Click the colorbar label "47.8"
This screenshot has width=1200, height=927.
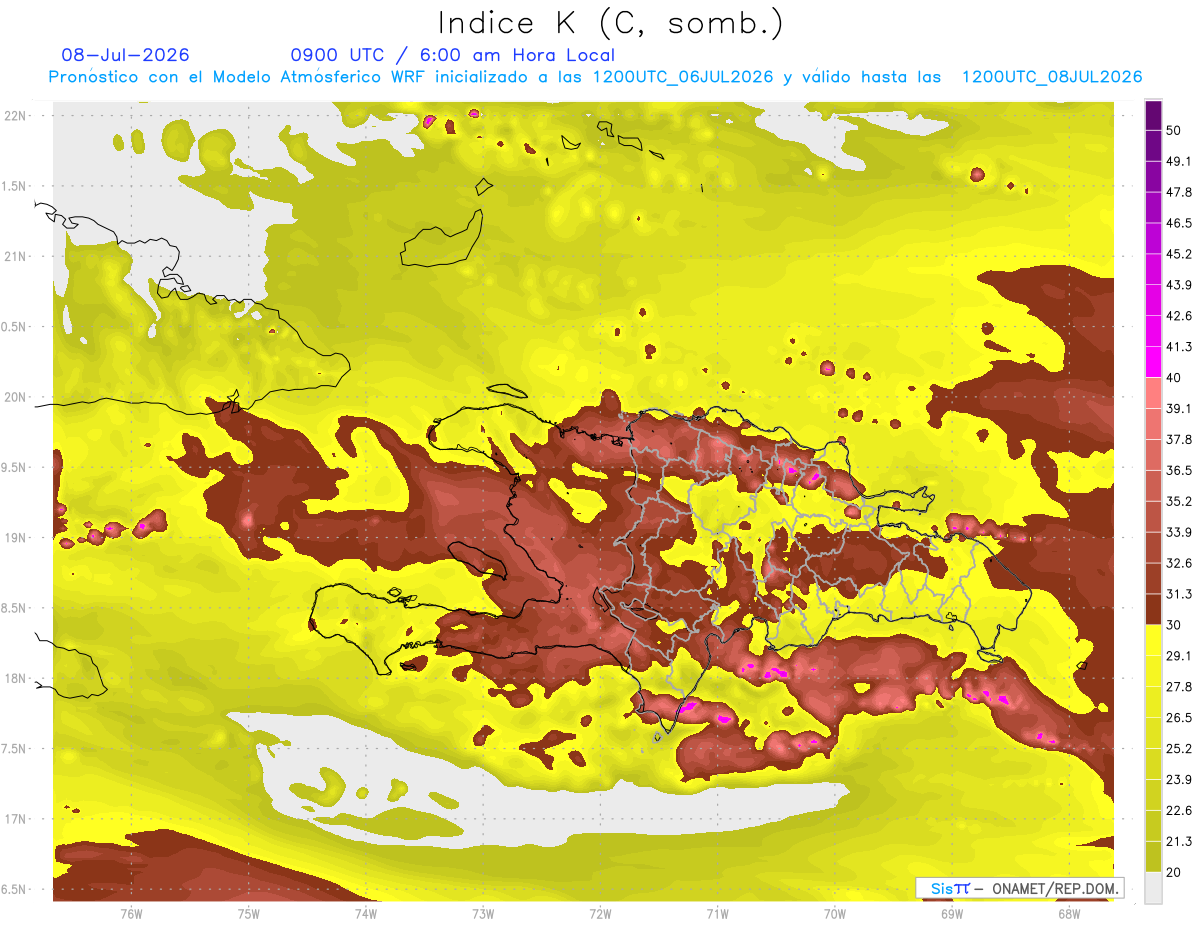[x=1178, y=192]
